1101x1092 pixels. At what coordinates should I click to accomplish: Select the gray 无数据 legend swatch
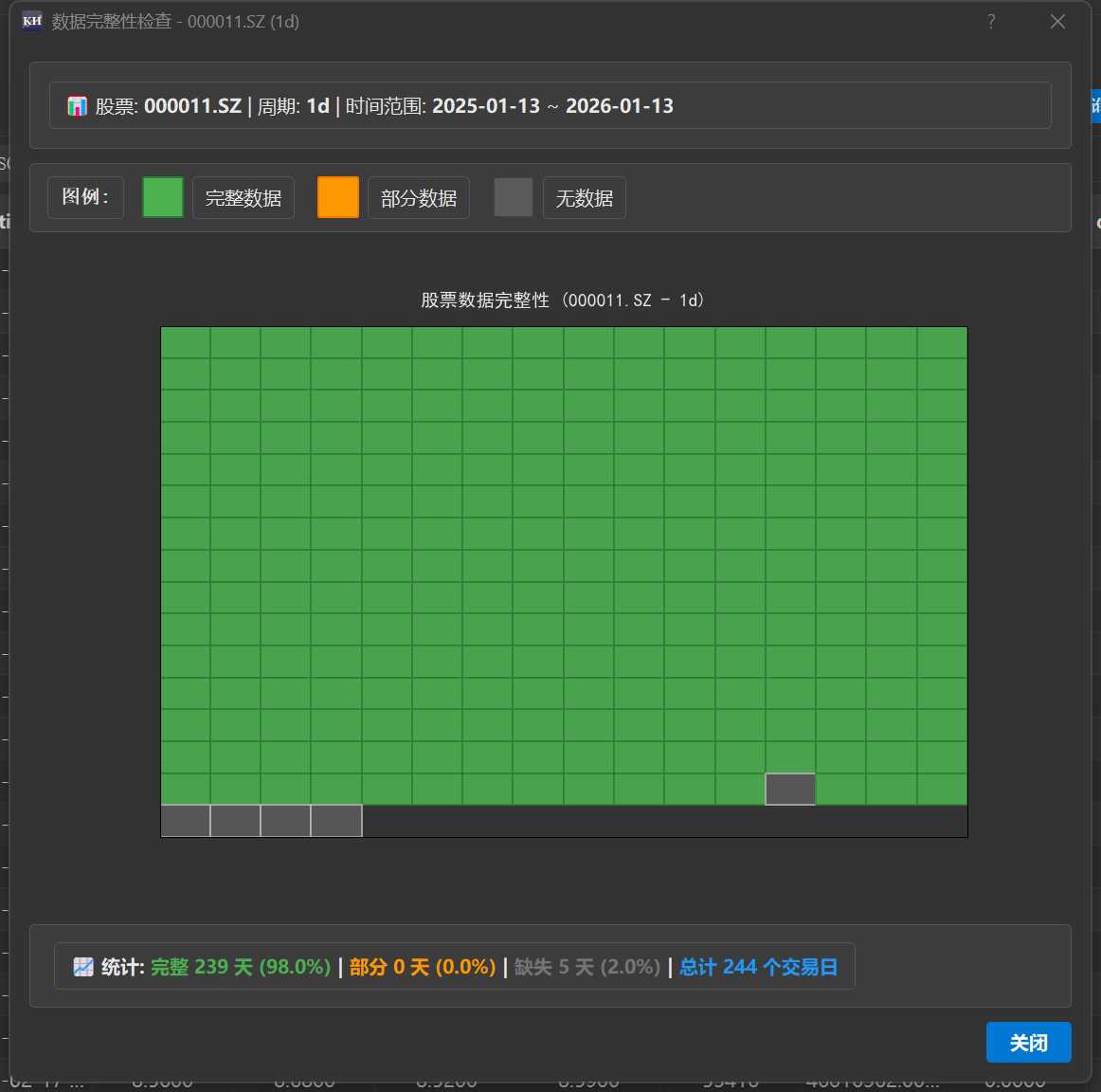[514, 197]
